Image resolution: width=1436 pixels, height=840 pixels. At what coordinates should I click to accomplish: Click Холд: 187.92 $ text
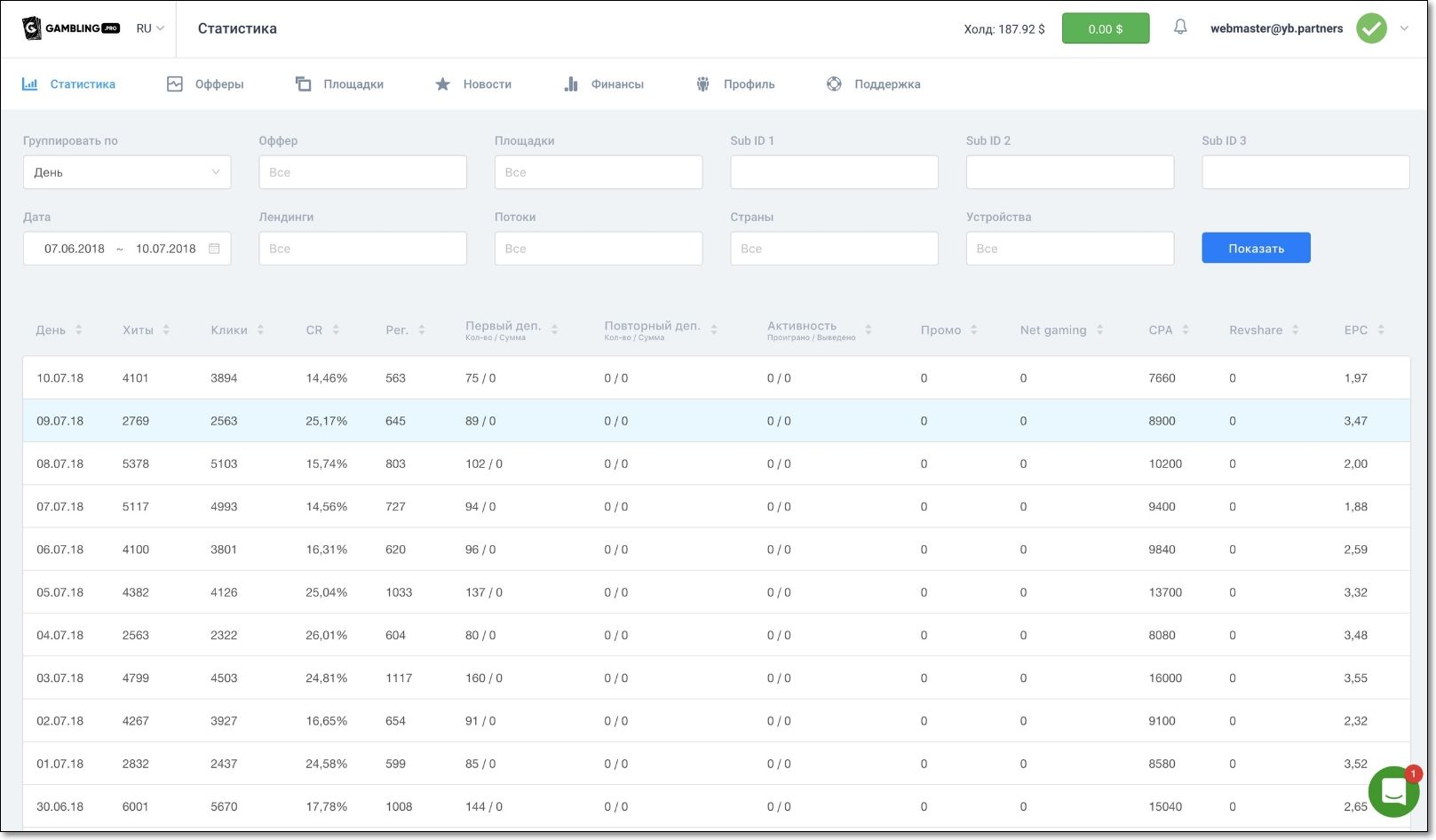(x=1004, y=29)
